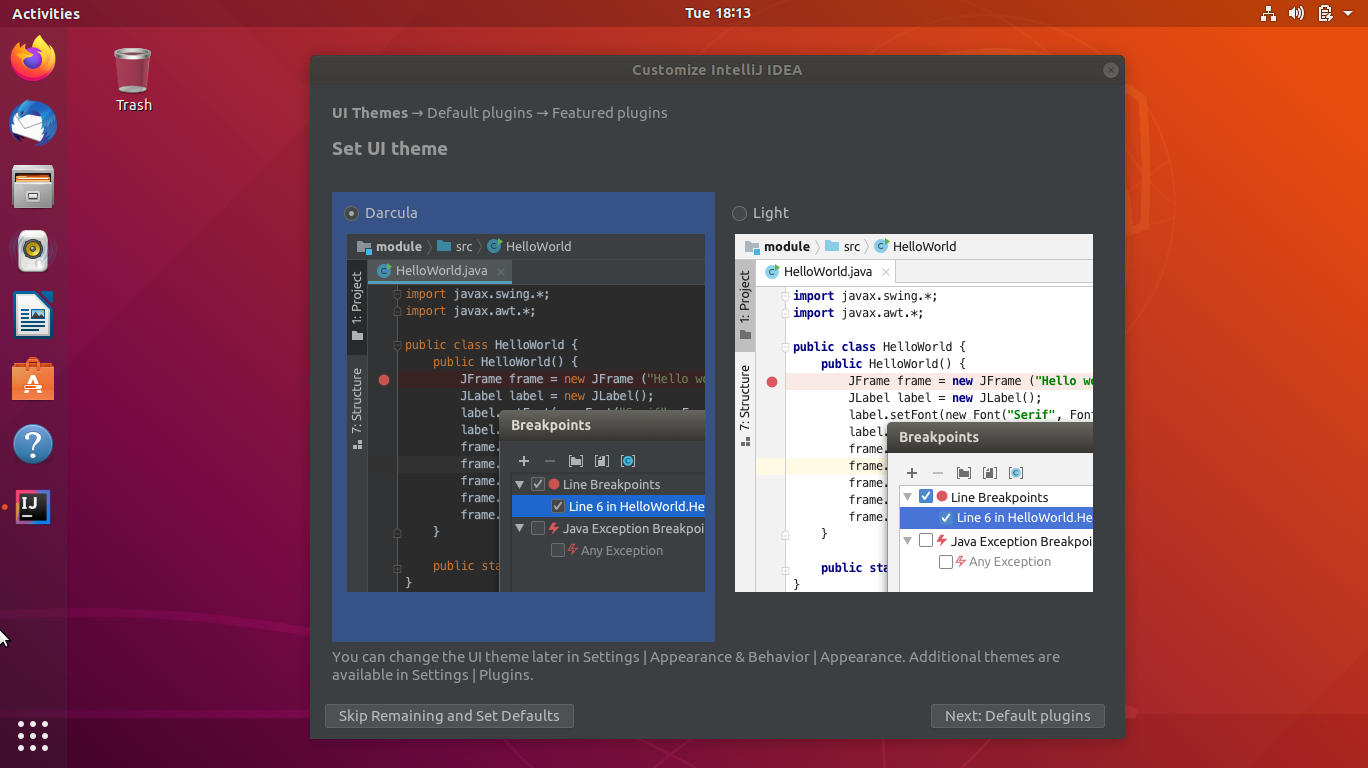Collapse Line Breakpoints in the Light theme panel

906,495
